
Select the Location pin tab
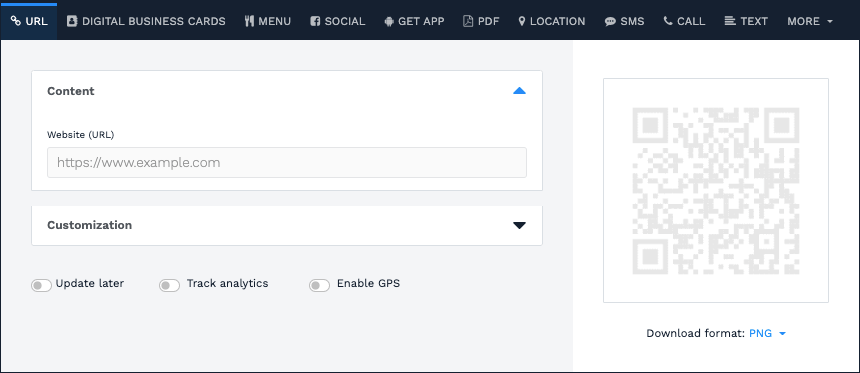click(x=552, y=21)
